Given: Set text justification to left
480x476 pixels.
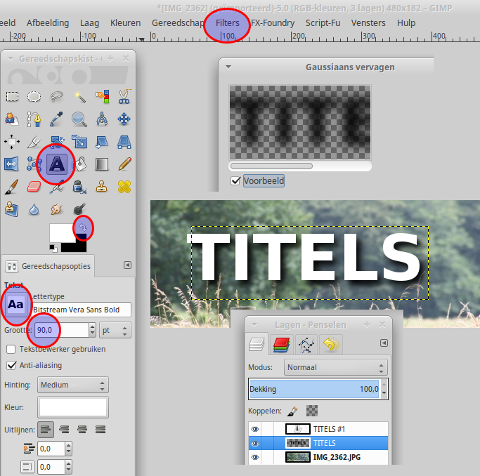Looking at the screenshot, I should [45, 429].
